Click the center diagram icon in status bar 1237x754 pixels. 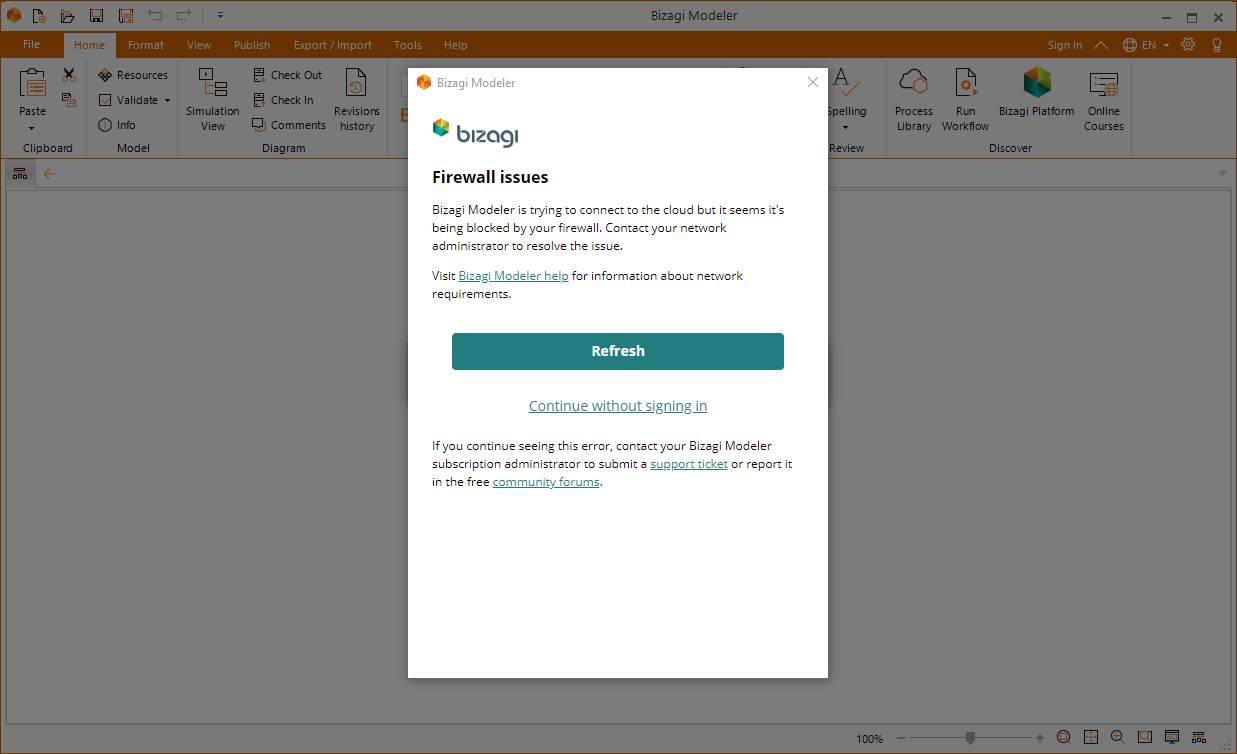point(1091,738)
